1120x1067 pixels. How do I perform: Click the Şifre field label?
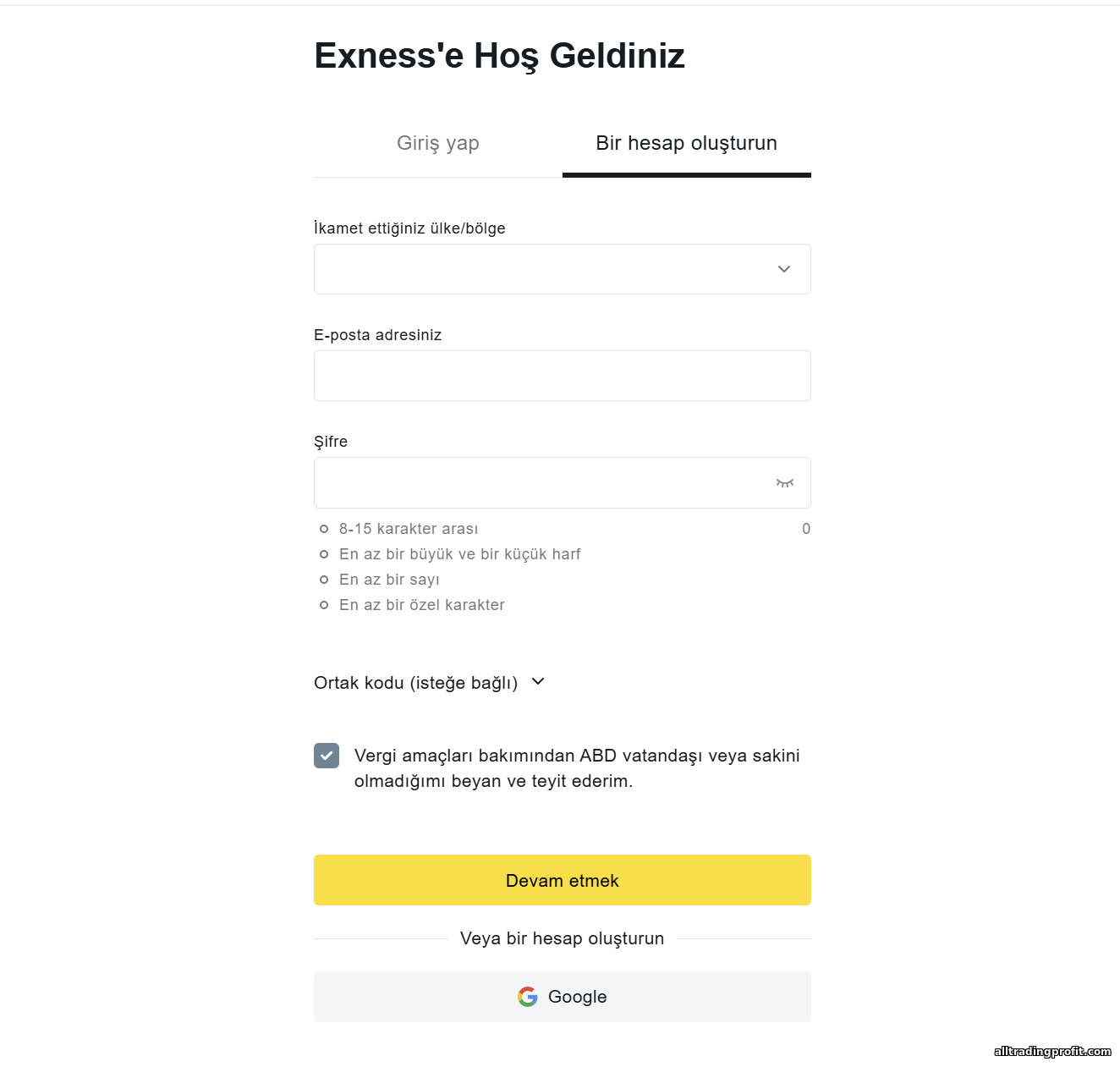[331, 442]
